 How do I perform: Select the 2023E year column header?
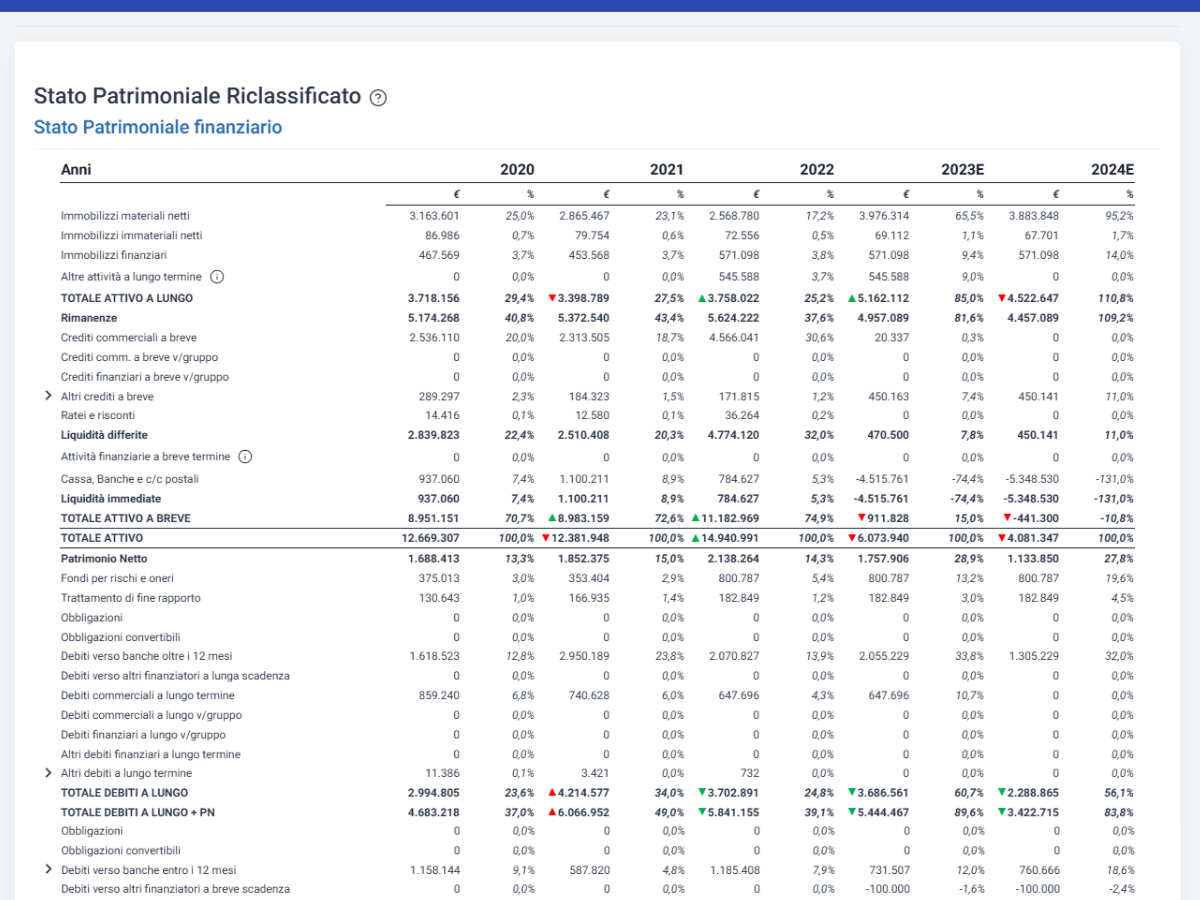point(963,170)
